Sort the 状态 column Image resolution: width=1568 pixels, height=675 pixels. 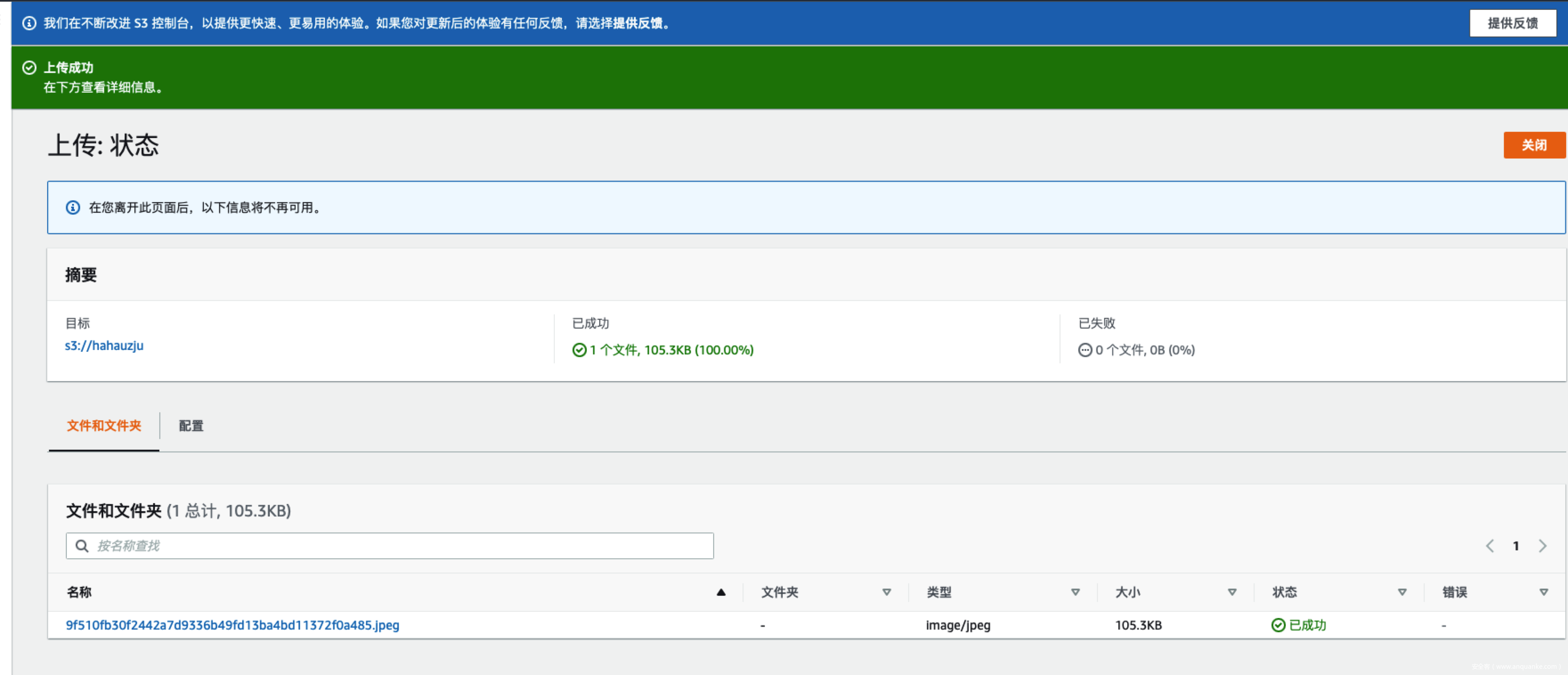(1402, 592)
